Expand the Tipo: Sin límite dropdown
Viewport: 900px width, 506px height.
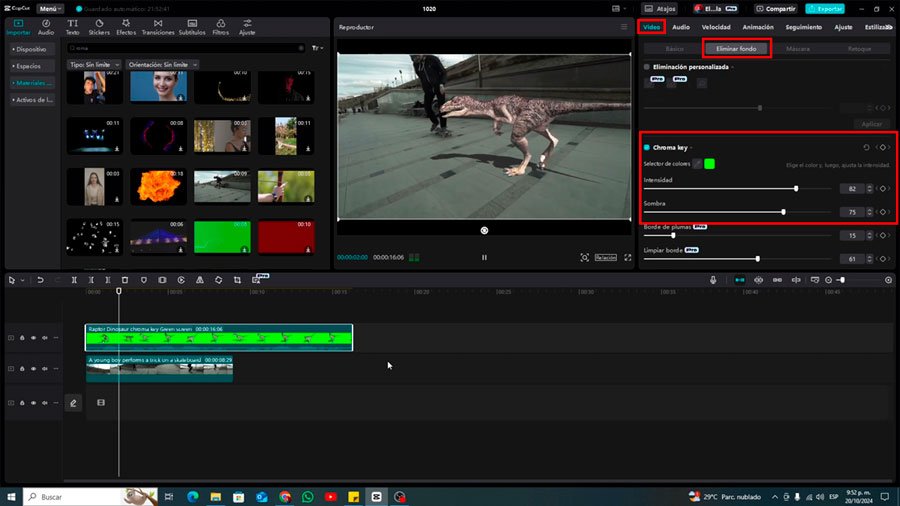pos(95,65)
